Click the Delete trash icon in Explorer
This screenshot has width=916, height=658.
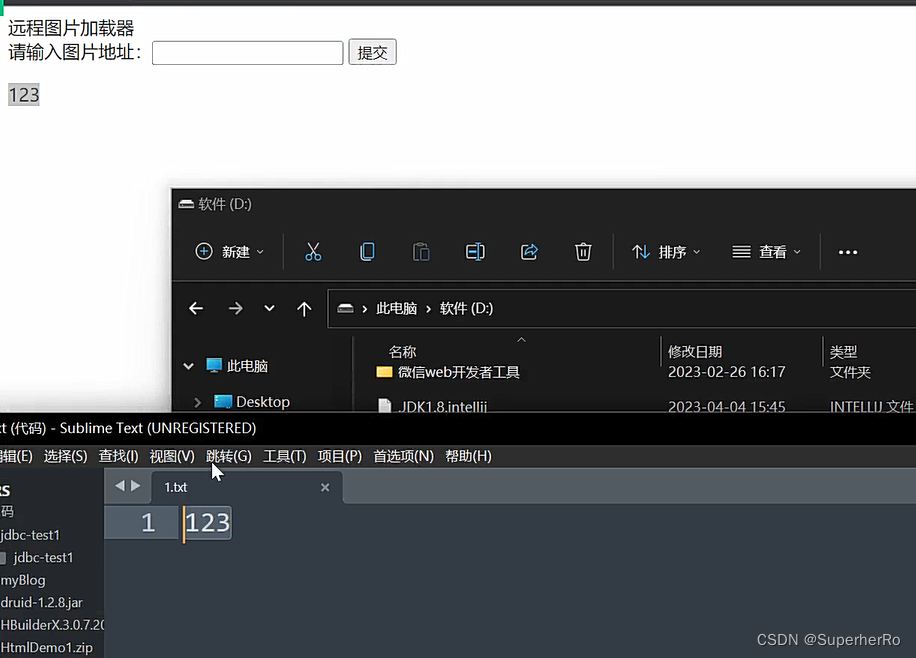click(583, 251)
